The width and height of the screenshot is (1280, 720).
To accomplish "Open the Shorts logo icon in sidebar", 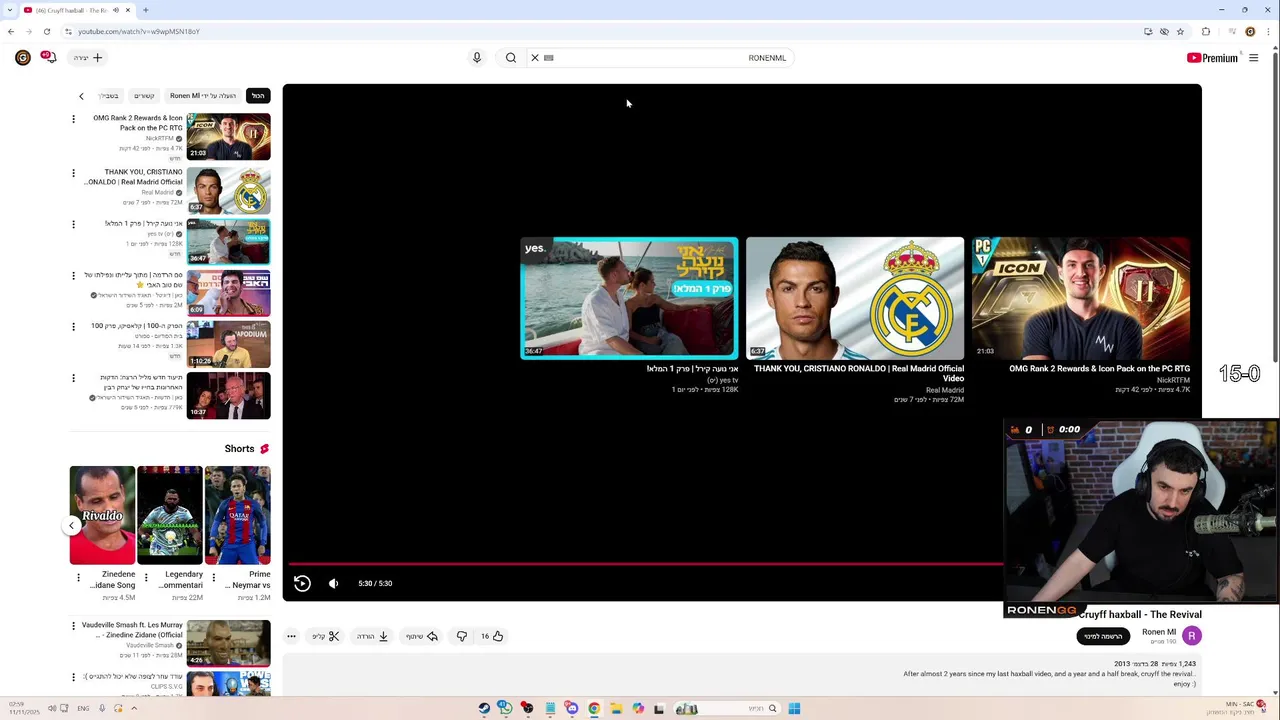I will (x=264, y=449).
